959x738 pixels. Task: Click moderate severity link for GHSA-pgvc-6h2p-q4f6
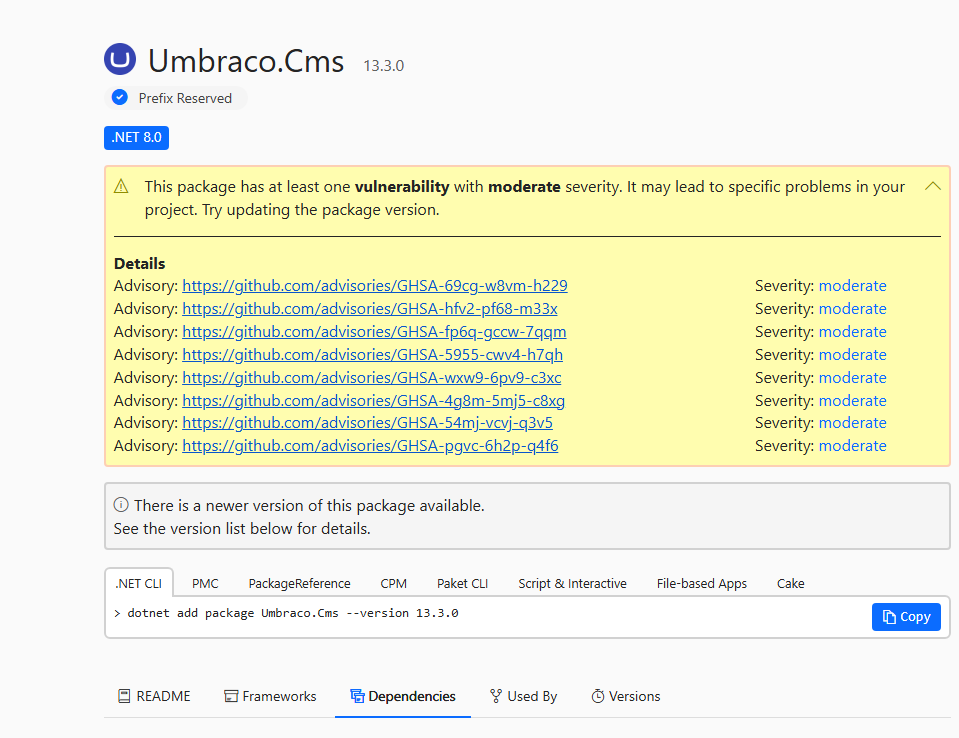[x=852, y=446]
